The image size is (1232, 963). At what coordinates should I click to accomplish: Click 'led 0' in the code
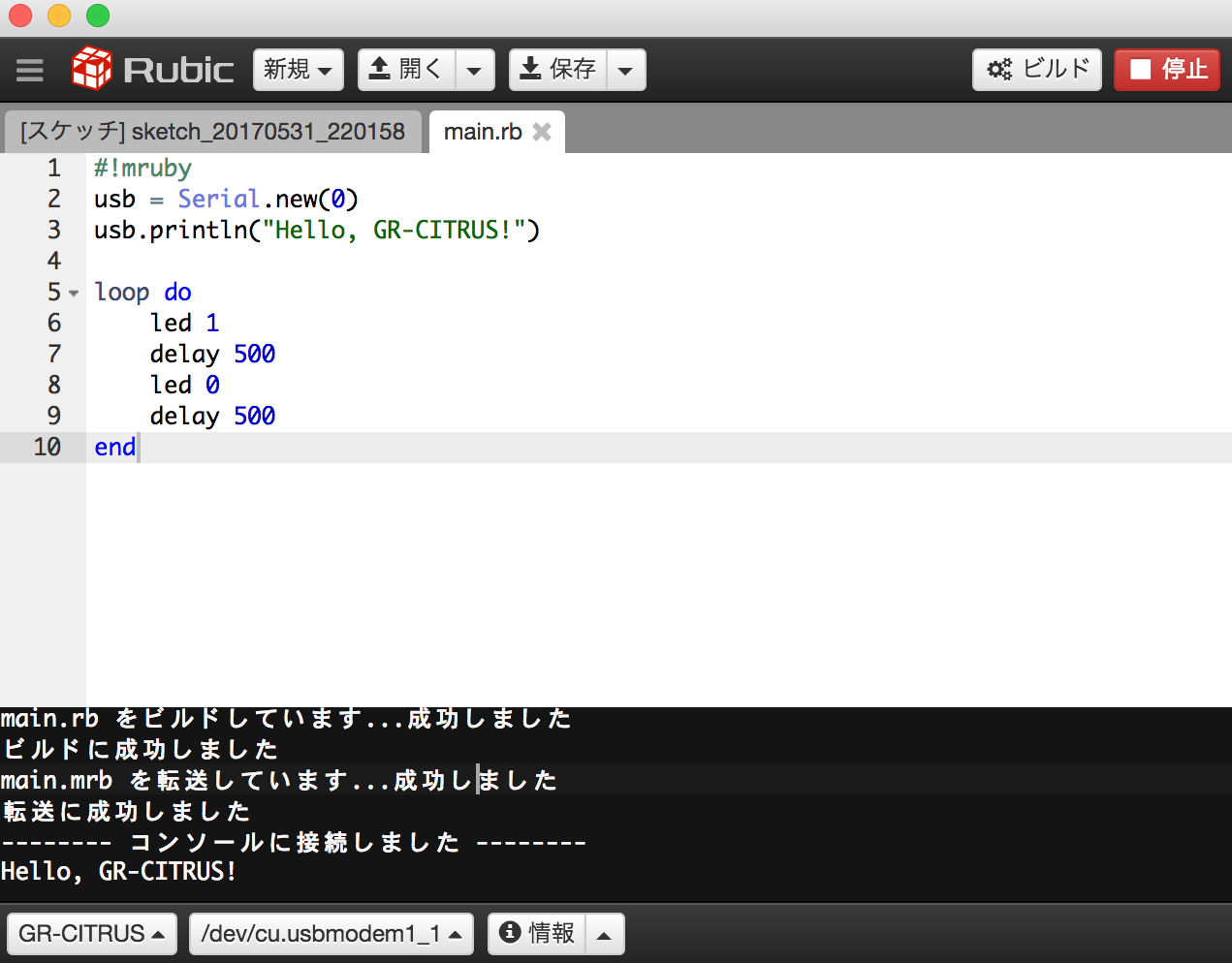(x=185, y=385)
